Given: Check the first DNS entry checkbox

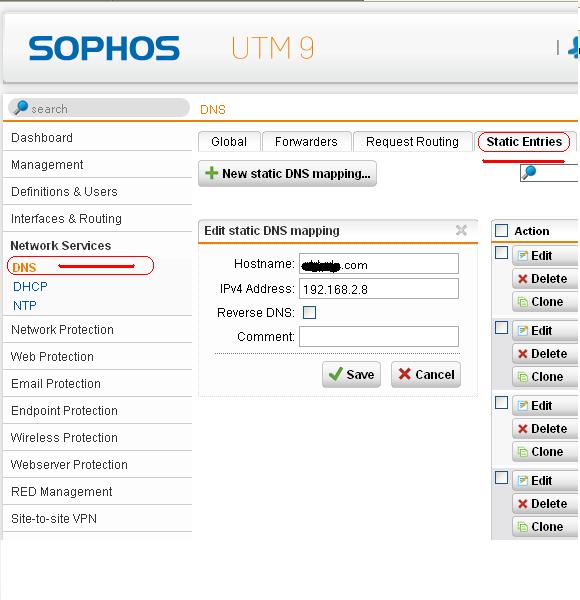Looking at the screenshot, I should coord(501,253).
